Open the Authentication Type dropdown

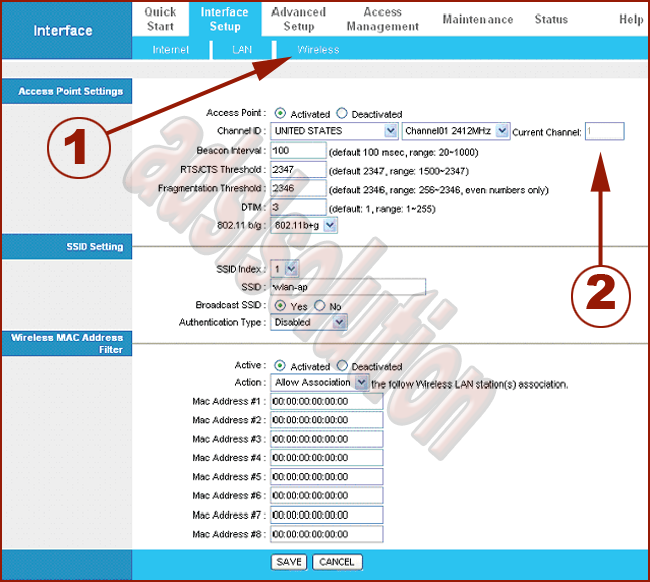point(309,322)
